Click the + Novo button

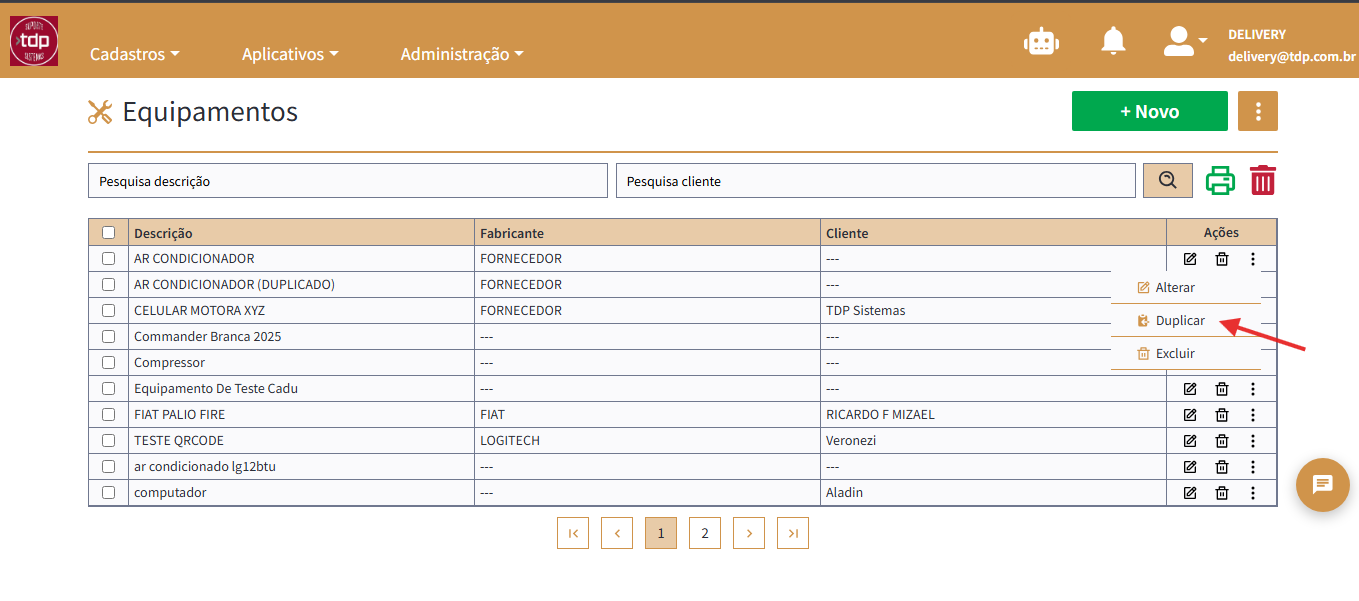[1150, 111]
